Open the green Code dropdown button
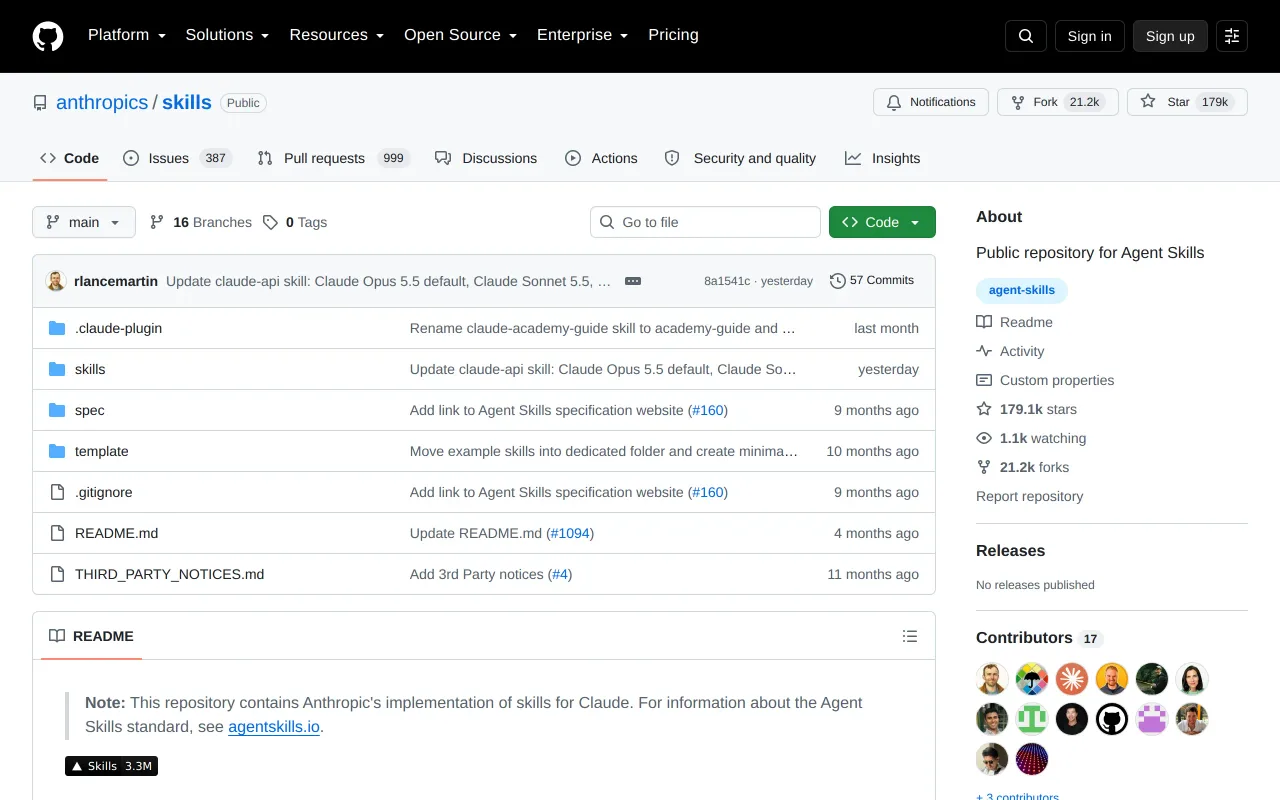Screen dimensions: 1280x800 [x=882, y=222]
